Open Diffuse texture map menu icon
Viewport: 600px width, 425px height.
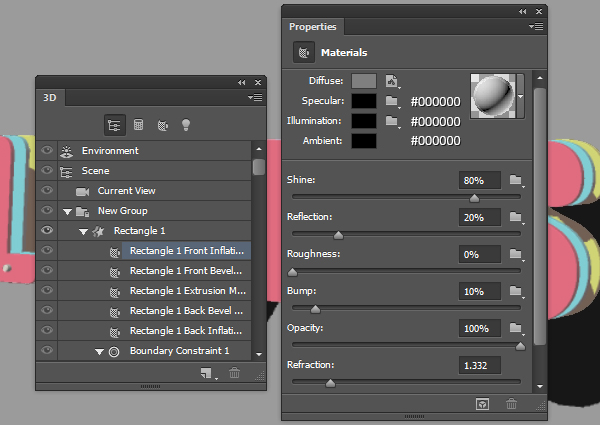[x=392, y=81]
